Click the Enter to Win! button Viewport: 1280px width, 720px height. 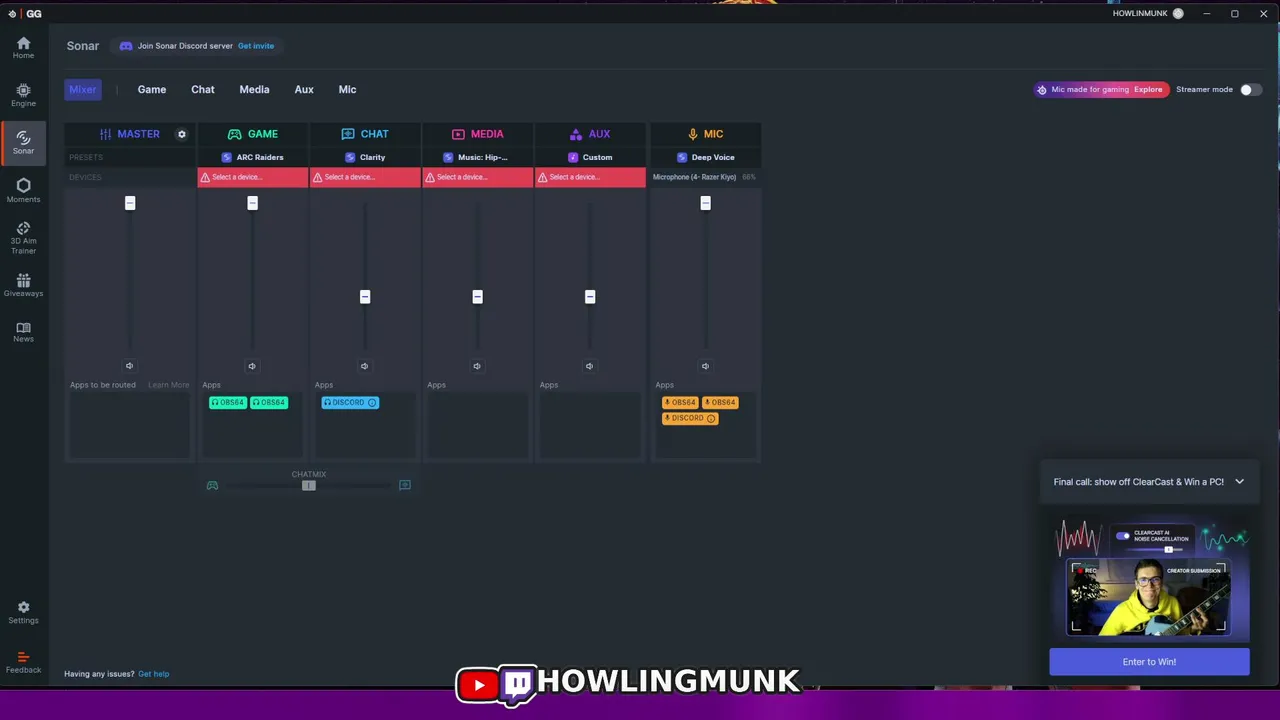pyautogui.click(x=1149, y=661)
